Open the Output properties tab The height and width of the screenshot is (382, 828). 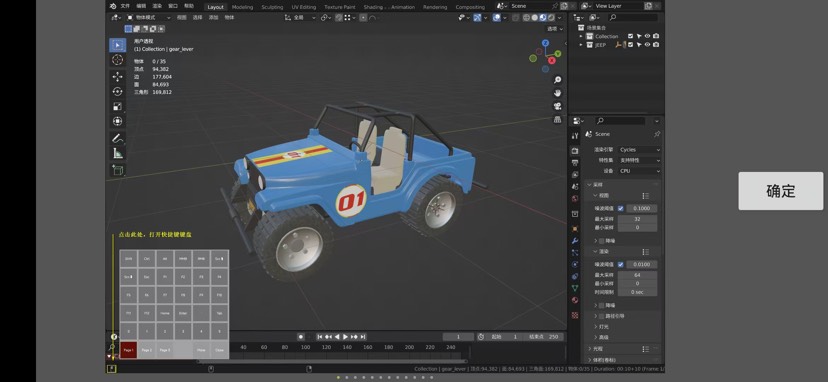pos(575,162)
